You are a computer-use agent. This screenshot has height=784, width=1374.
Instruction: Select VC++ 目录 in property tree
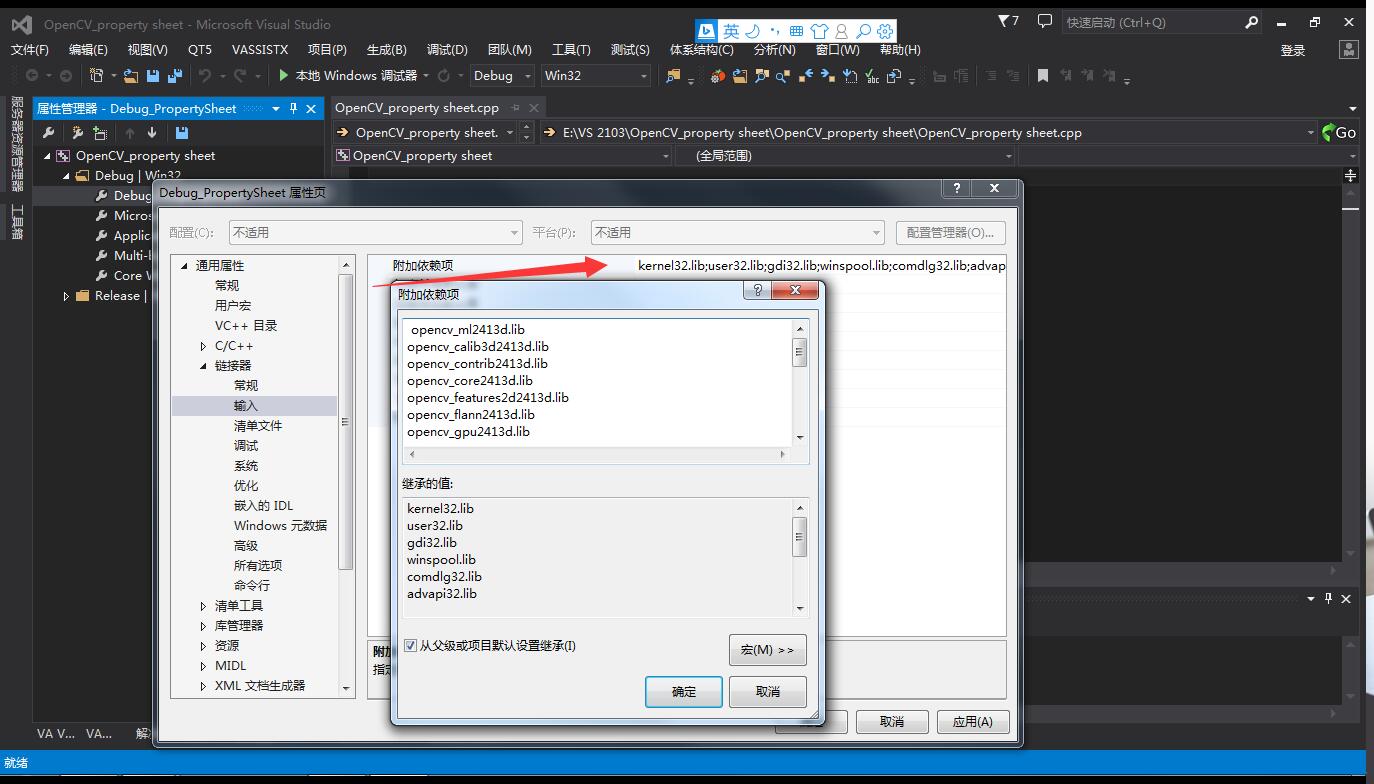click(246, 326)
